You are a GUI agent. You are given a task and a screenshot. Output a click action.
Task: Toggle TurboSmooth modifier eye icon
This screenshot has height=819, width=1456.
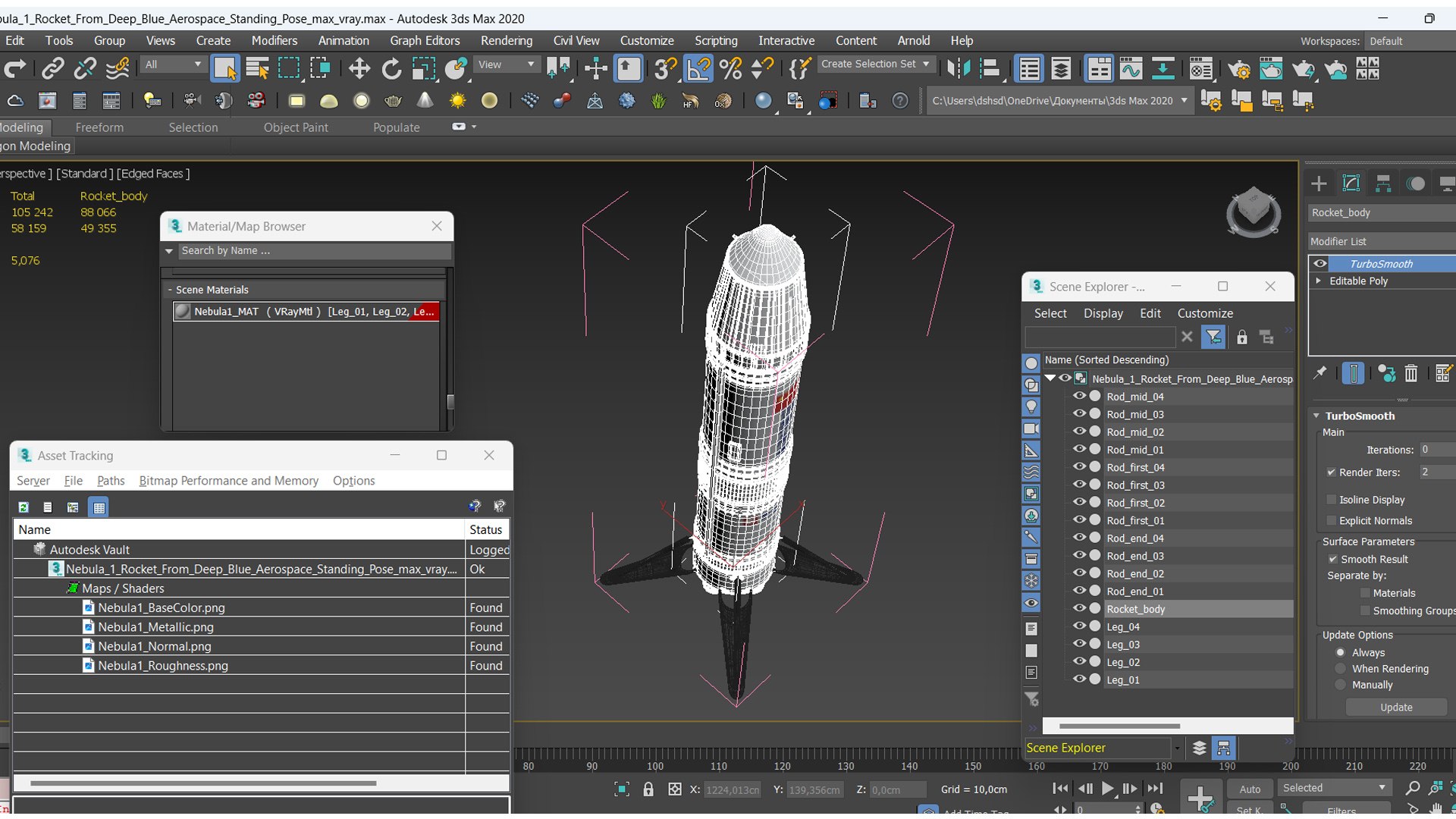coord(1320,264)
